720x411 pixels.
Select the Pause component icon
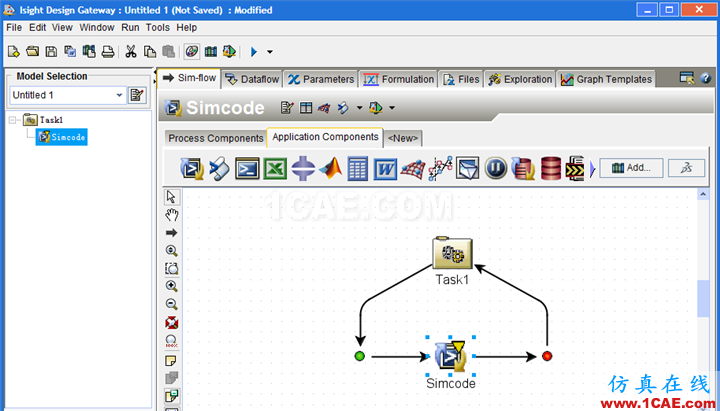[496, 169]
